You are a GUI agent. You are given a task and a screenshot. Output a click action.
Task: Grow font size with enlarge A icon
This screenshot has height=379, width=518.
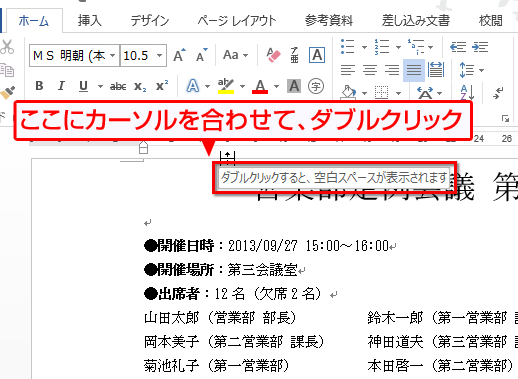(x=179, y=55)
